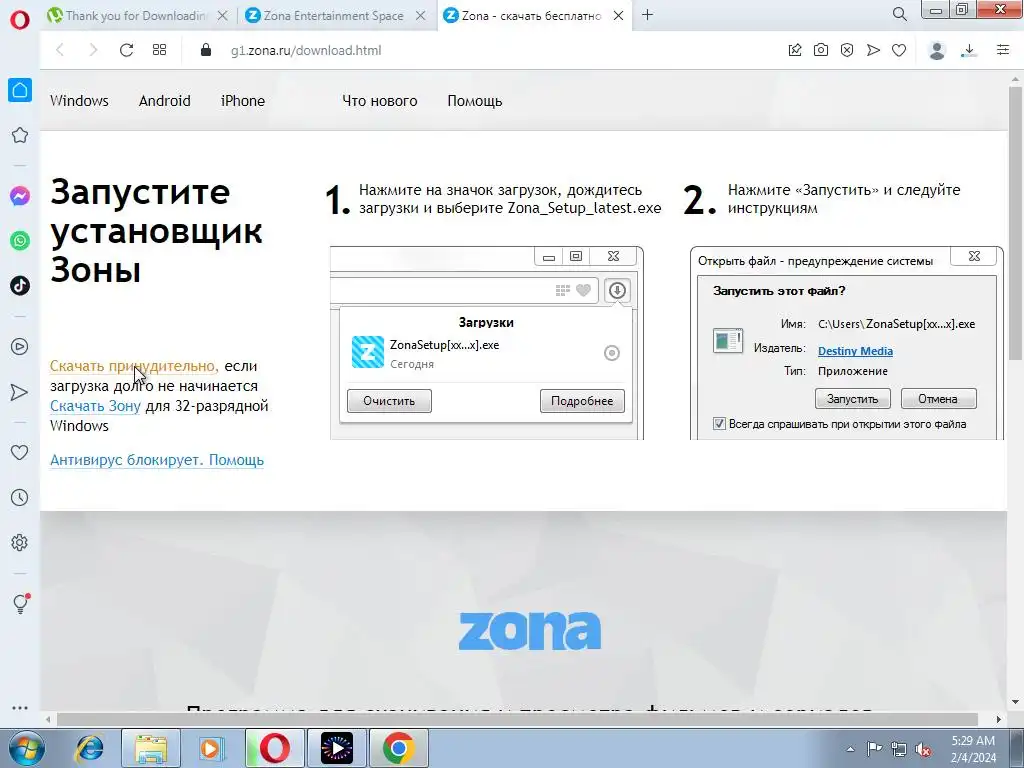Open the downloads toolbar icon
Screen dimensions: 1024x768
(x=970, y=50)
